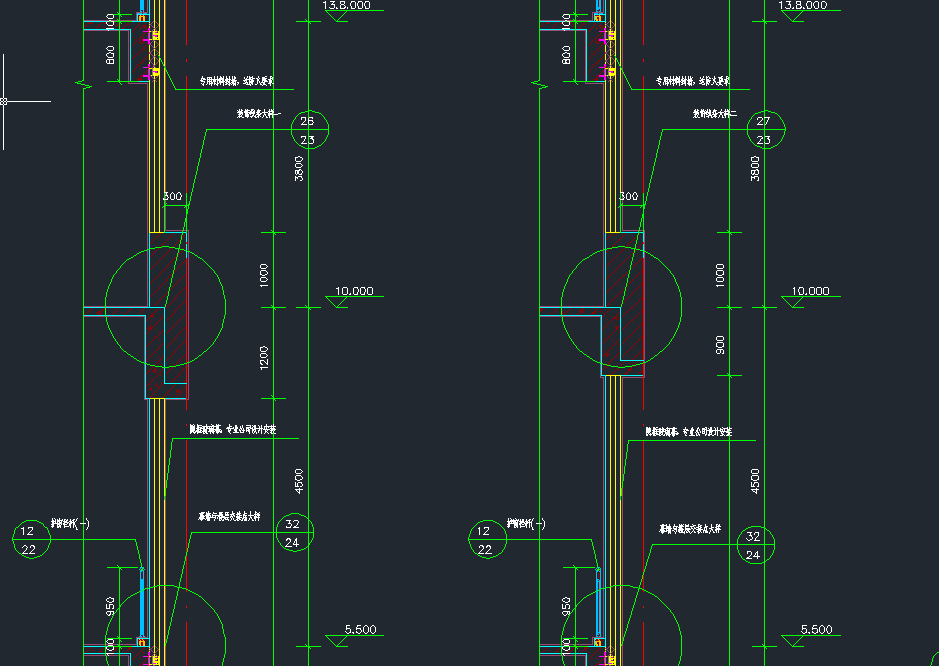Pick the 1200 vertical dimension text
This screenshot has width=939, height=666.
(264, 358)
